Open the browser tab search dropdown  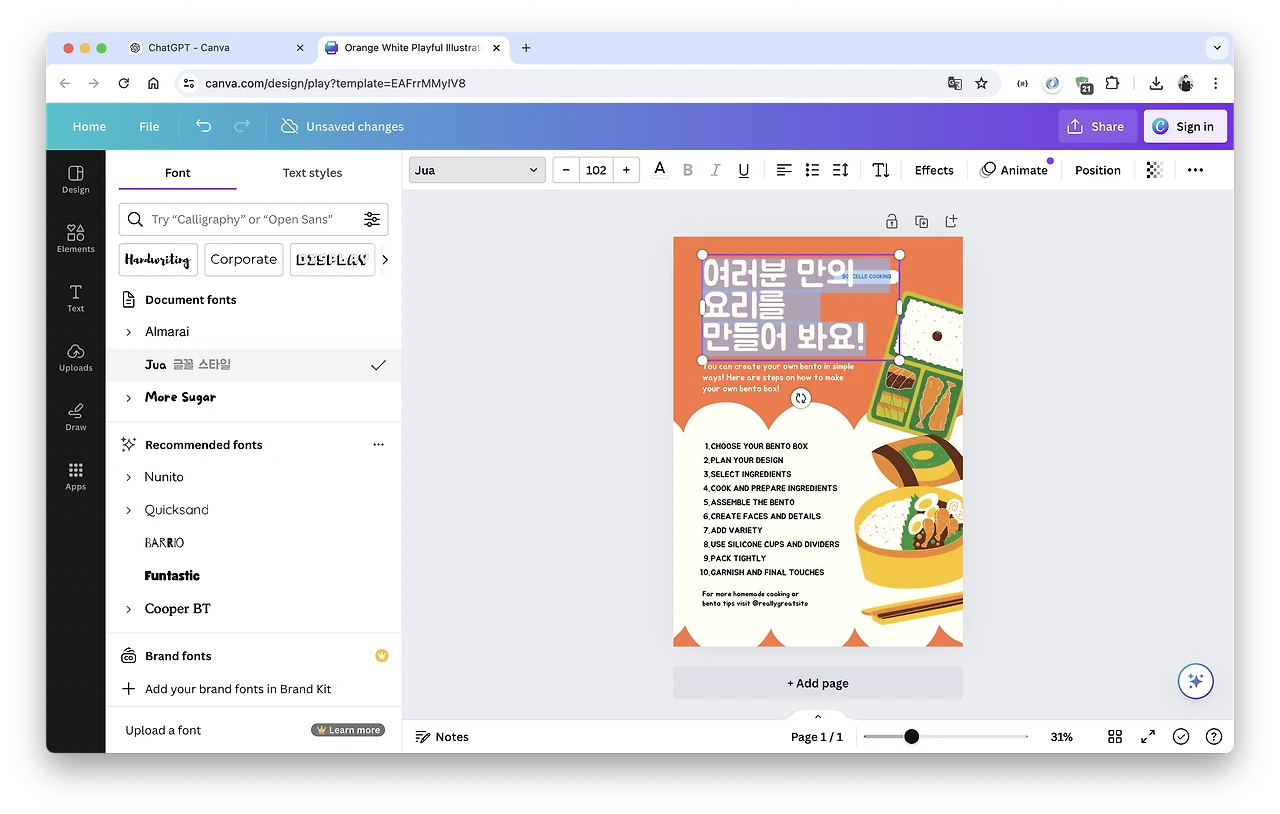click(x=1217, y=47)
